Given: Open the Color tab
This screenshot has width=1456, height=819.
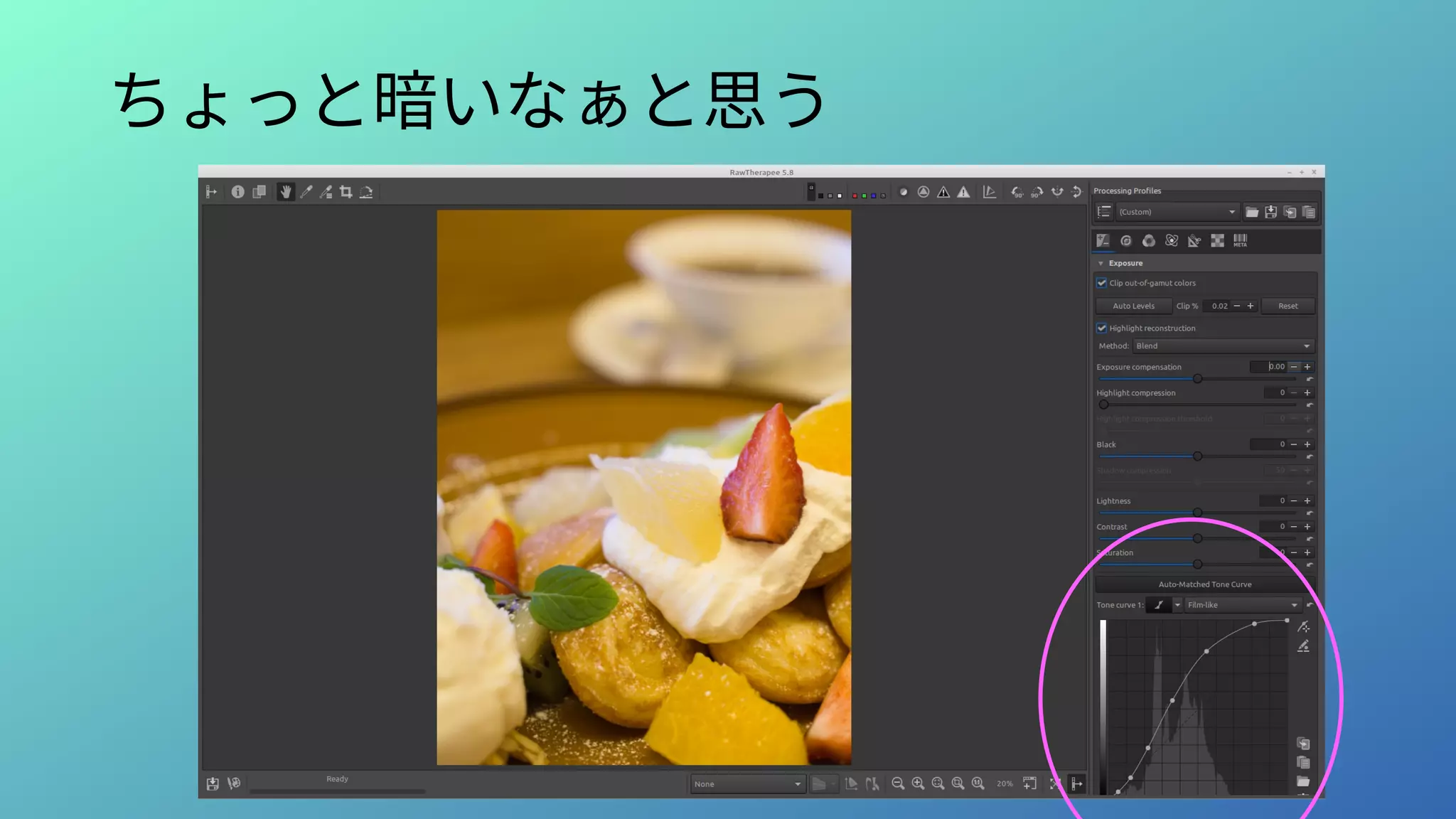Looking at the screenshot, I should (x=1149, y=241).
